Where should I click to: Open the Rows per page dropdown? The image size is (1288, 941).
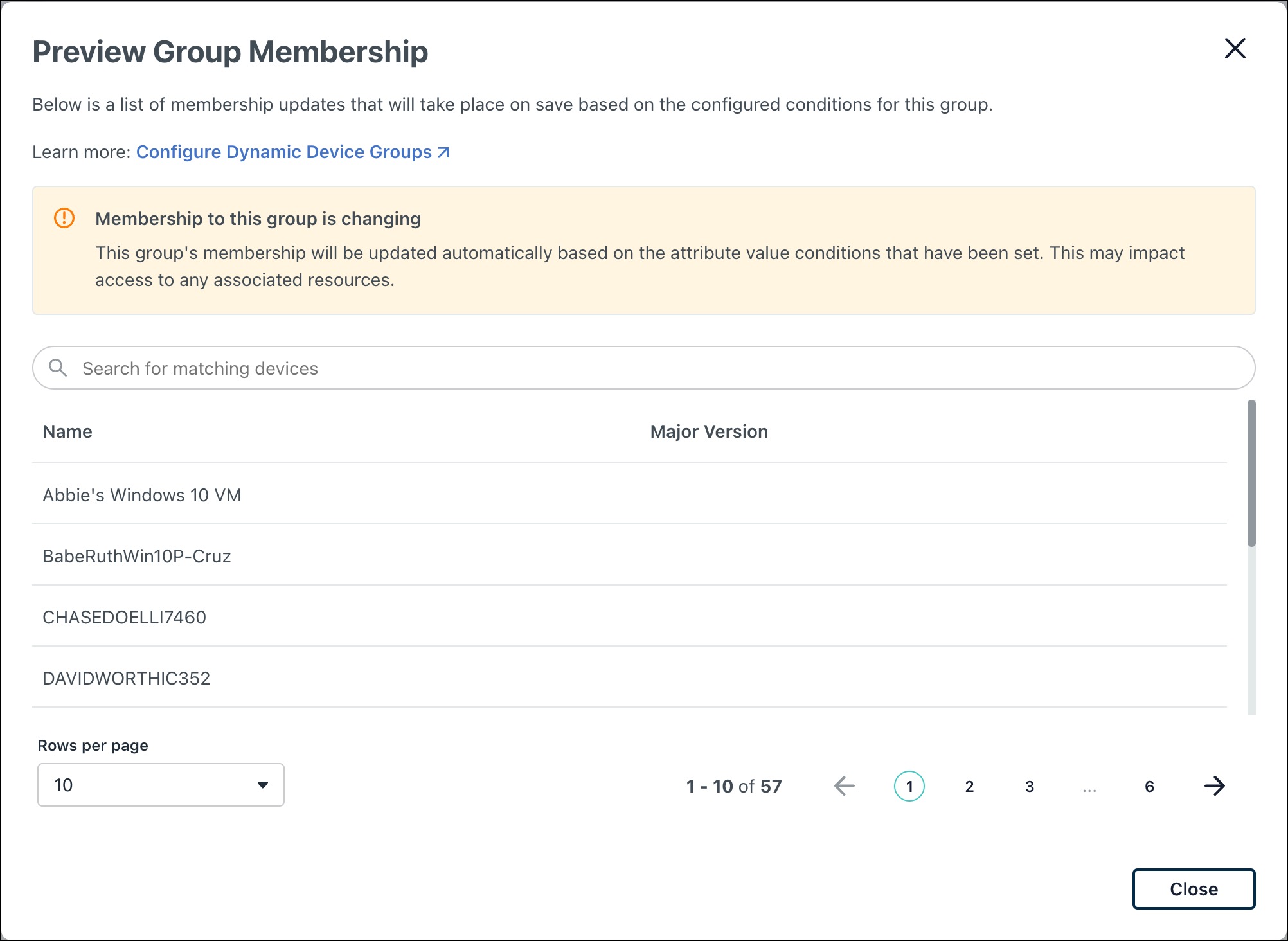click(x=161, y=785)
